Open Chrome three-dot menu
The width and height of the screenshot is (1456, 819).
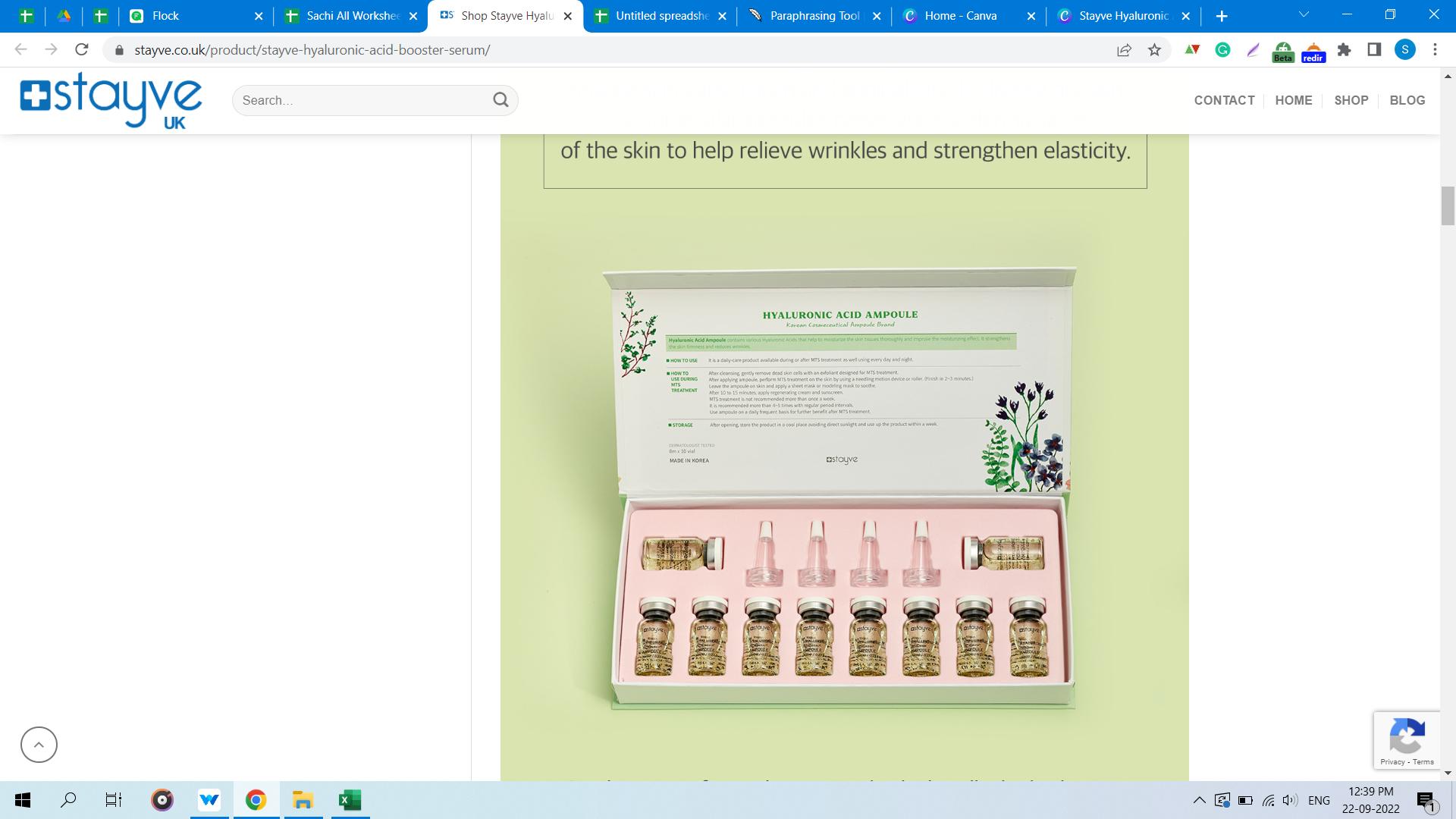pos(1435,50)
